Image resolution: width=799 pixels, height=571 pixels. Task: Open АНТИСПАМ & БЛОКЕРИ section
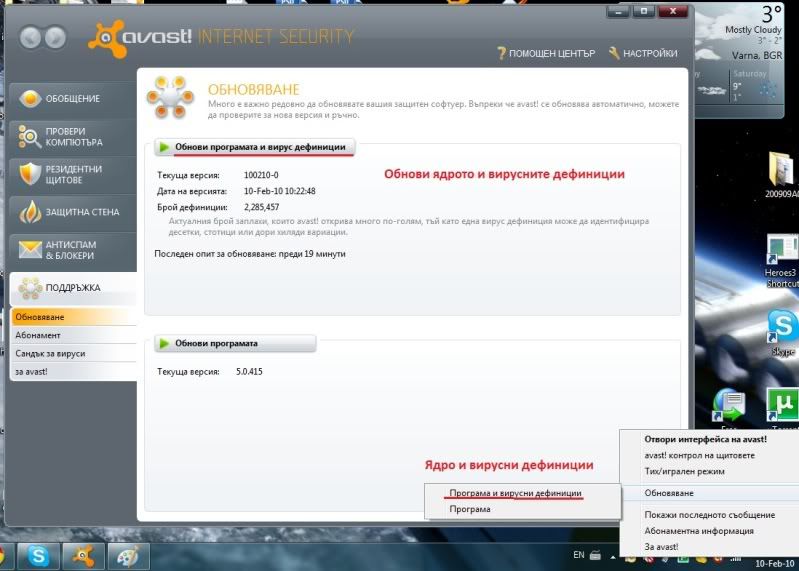click(x=72, y=250)
